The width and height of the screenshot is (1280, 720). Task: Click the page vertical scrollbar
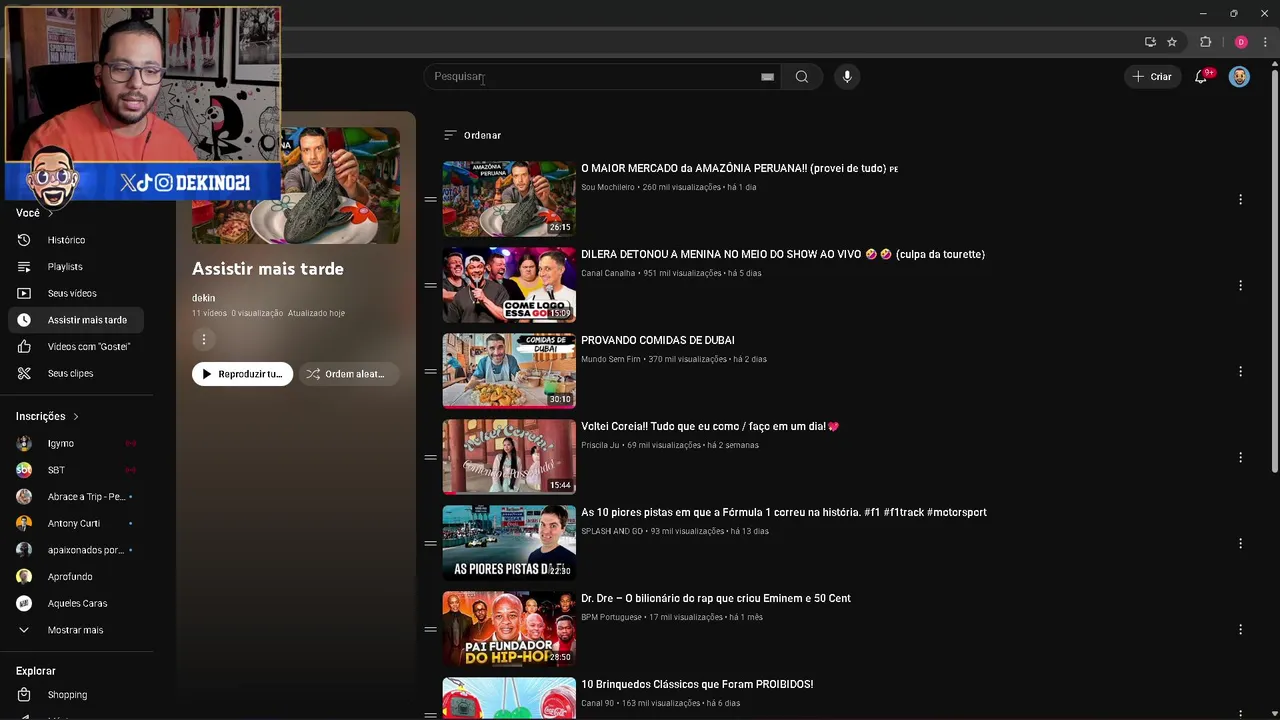1274,270
